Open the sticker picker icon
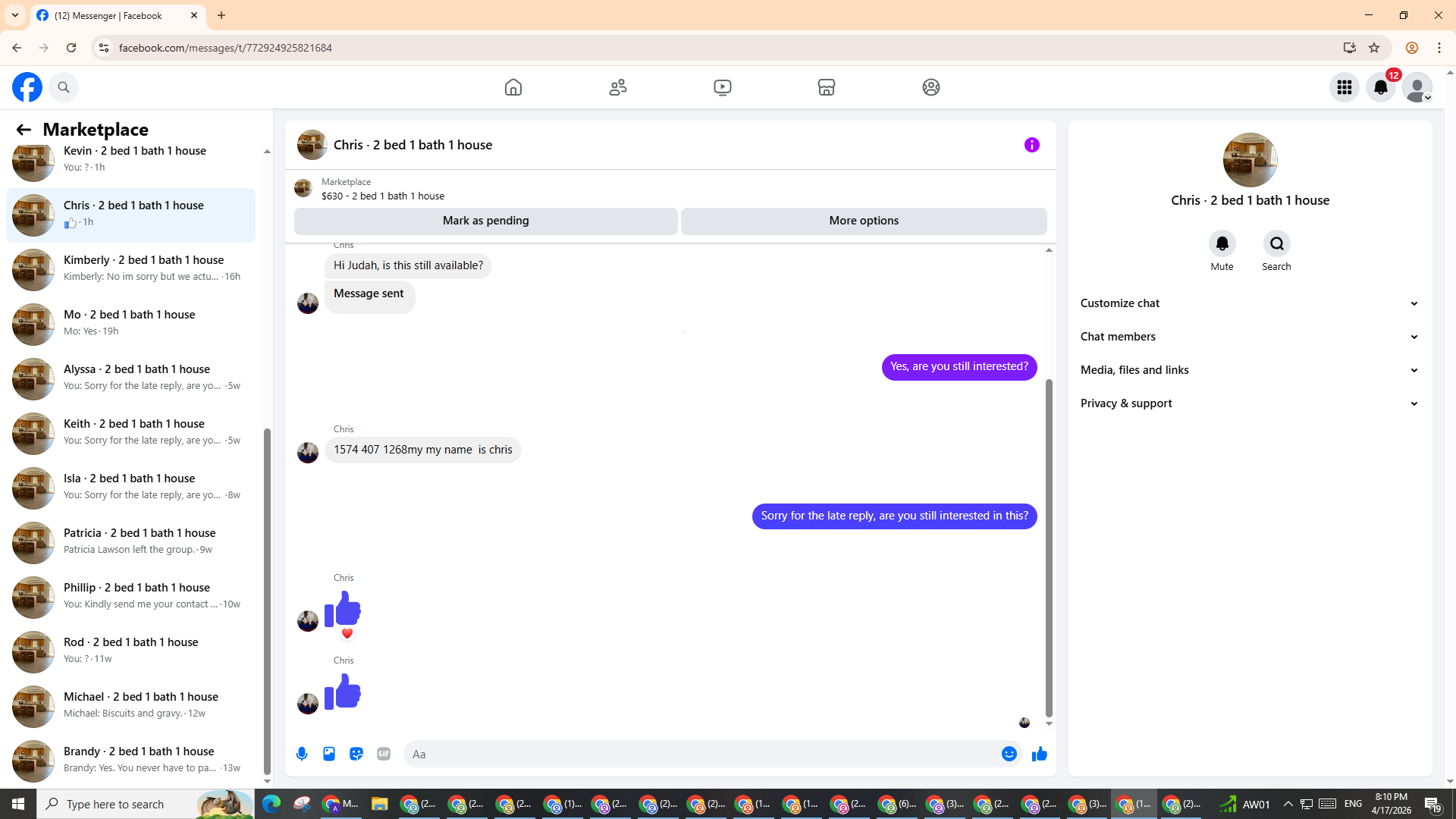 coord(356,754)
